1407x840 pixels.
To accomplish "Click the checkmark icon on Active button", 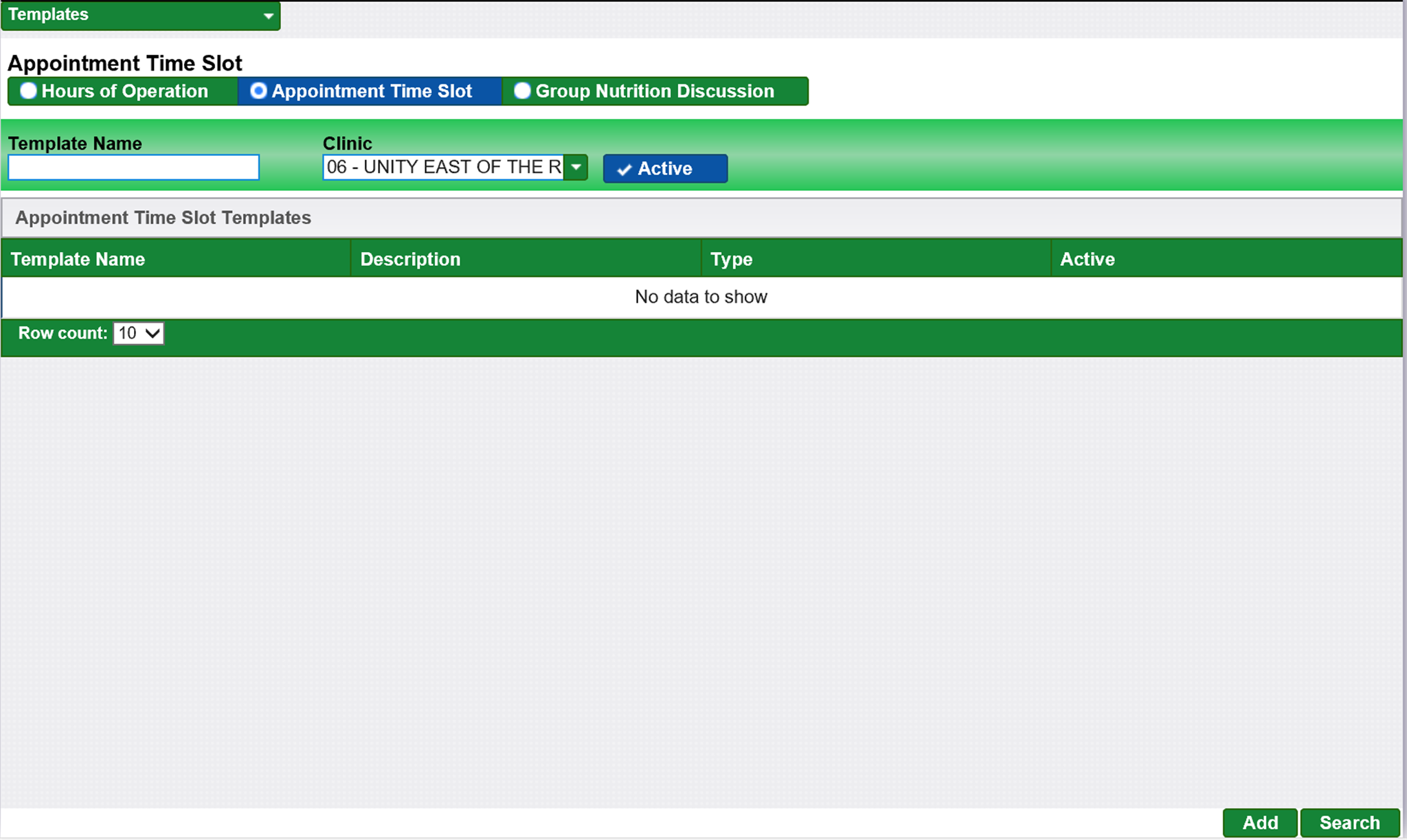I will 624,170.
